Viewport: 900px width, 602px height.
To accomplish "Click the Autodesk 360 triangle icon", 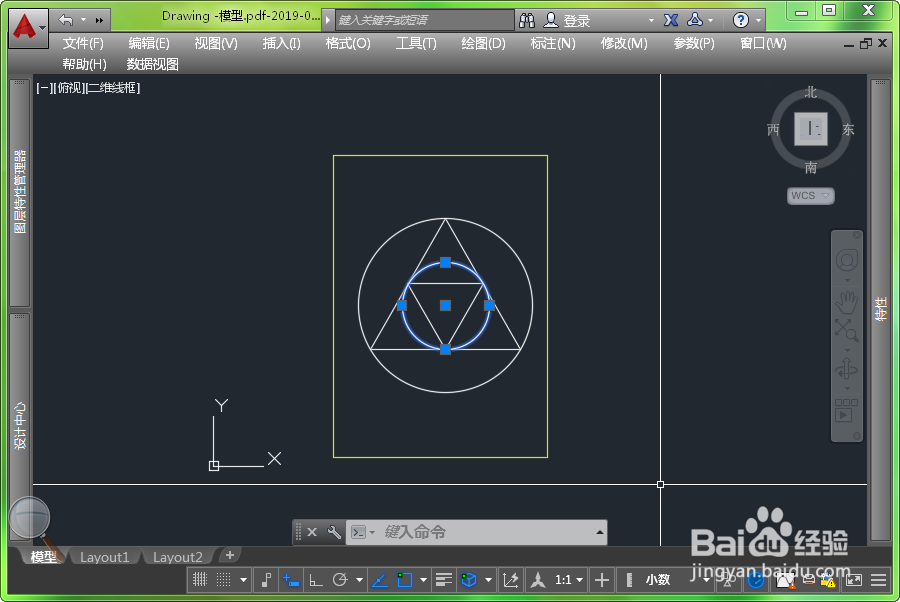I will pyautogui.click(x=695, y=20).
